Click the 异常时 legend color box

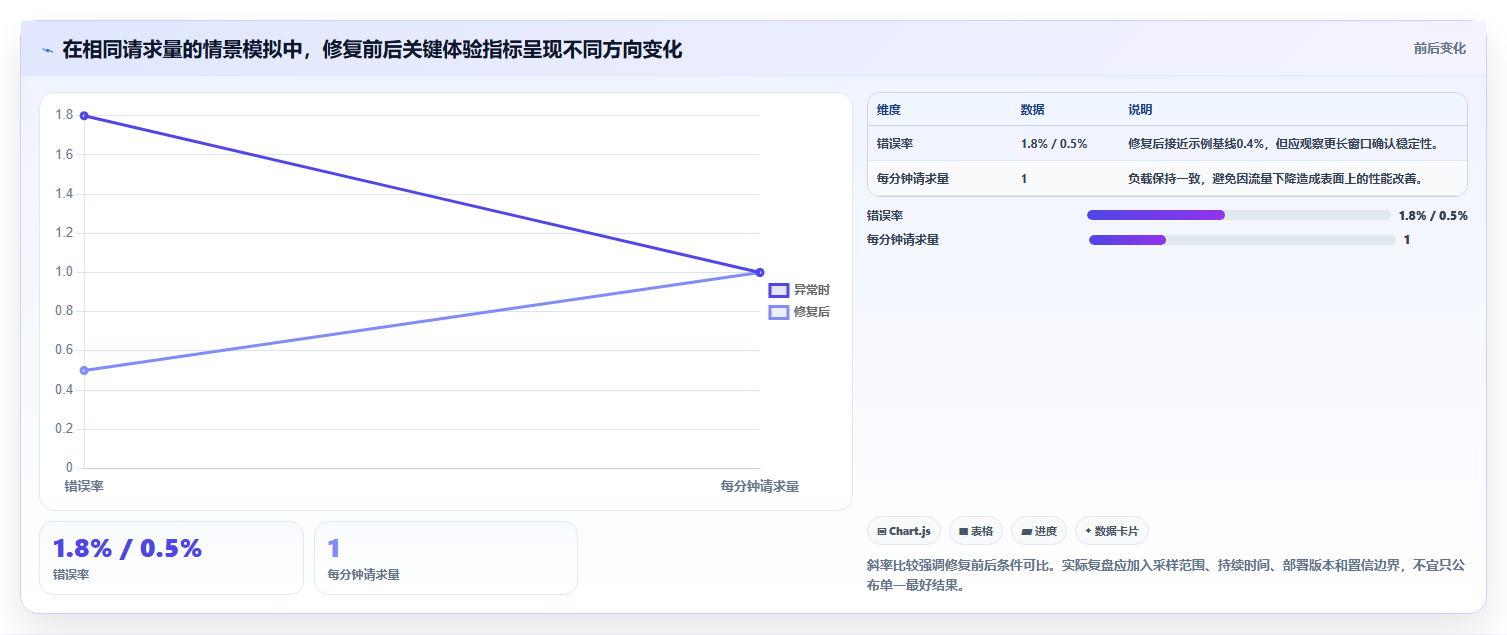(779, 290)
